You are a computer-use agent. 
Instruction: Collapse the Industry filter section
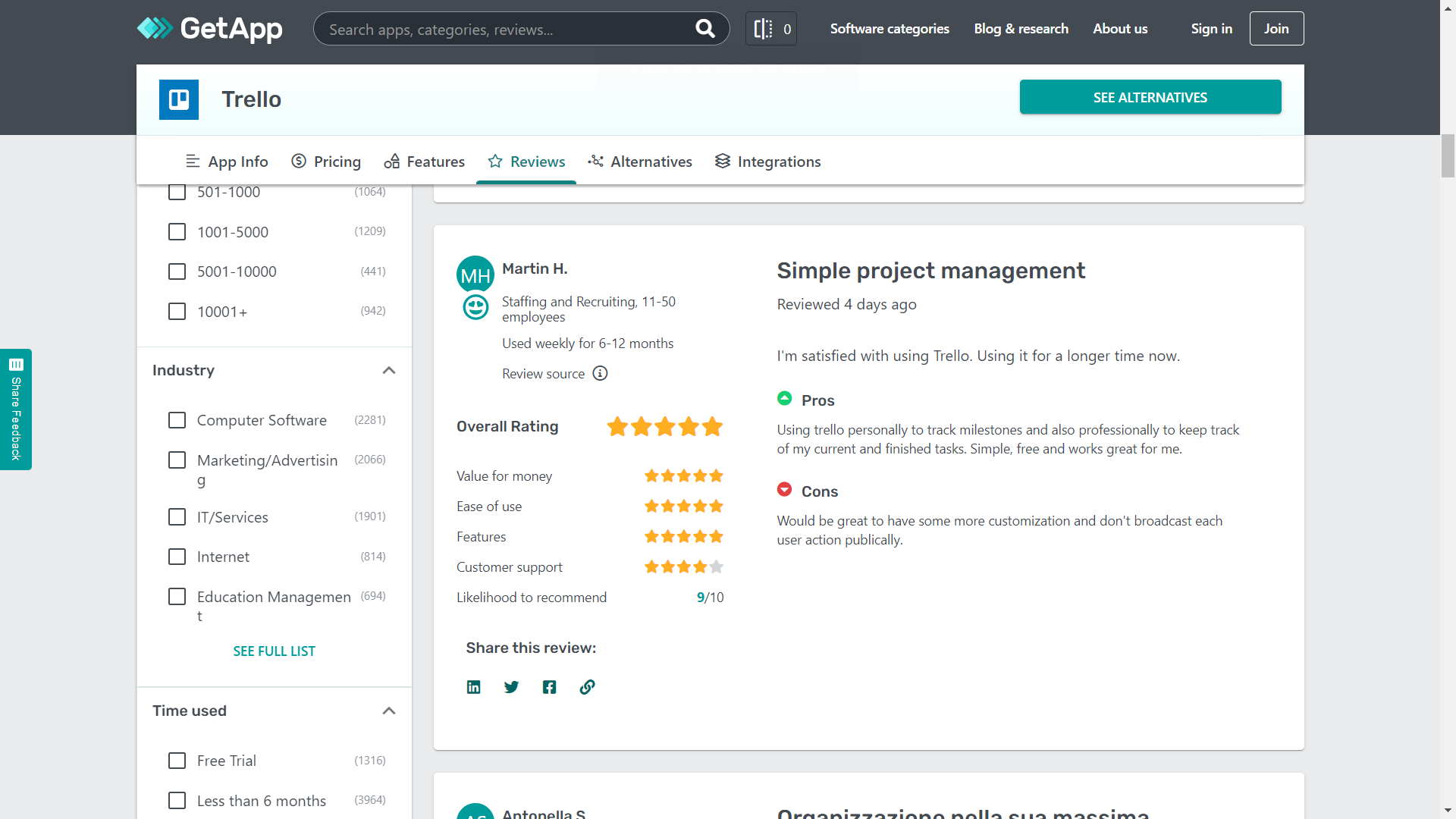tap(389, 370)
